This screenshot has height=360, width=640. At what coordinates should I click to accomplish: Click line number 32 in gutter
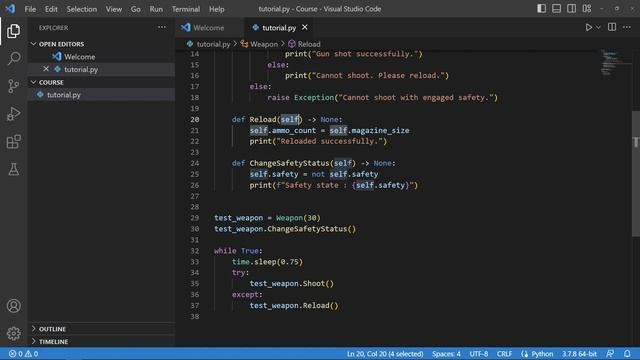tap(195, 251)
